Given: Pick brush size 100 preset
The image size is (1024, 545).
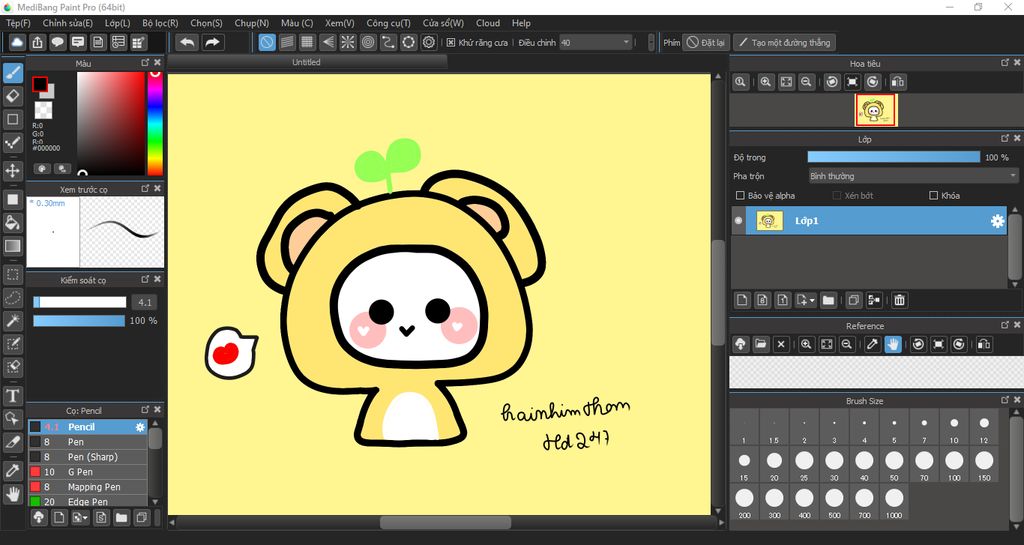Looking at the screenshot, I should coord(954,465).
